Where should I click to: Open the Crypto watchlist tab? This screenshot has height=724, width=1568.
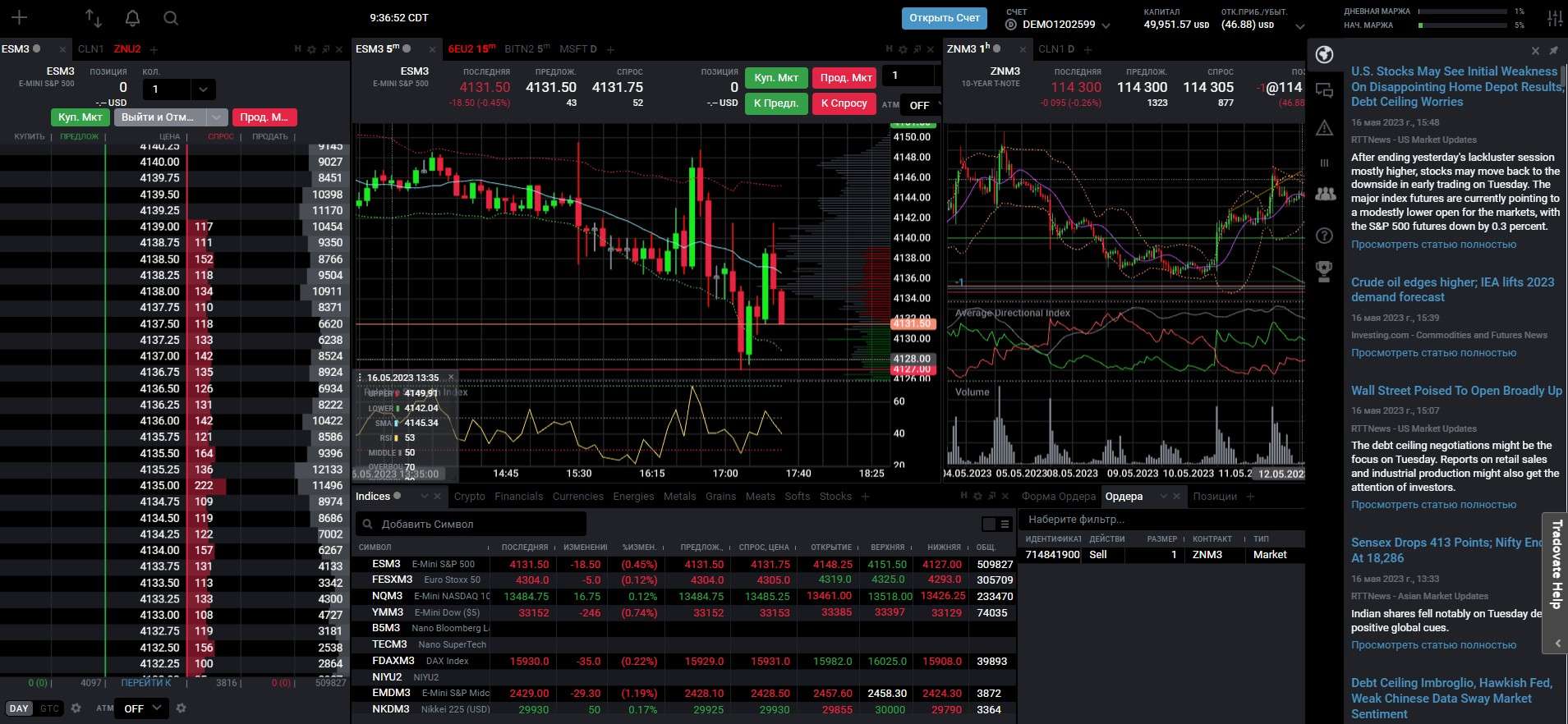[470, 497]
